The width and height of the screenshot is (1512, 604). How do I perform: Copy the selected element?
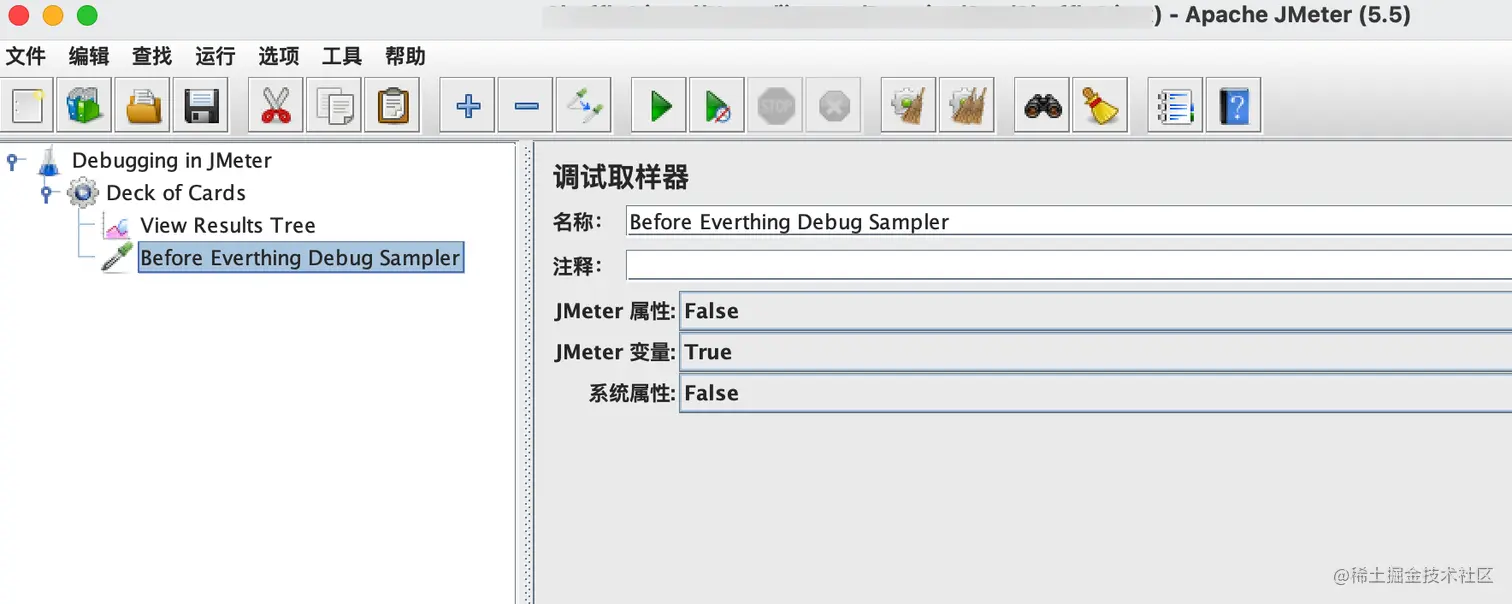pyautogui.click(x=334, y=105)
